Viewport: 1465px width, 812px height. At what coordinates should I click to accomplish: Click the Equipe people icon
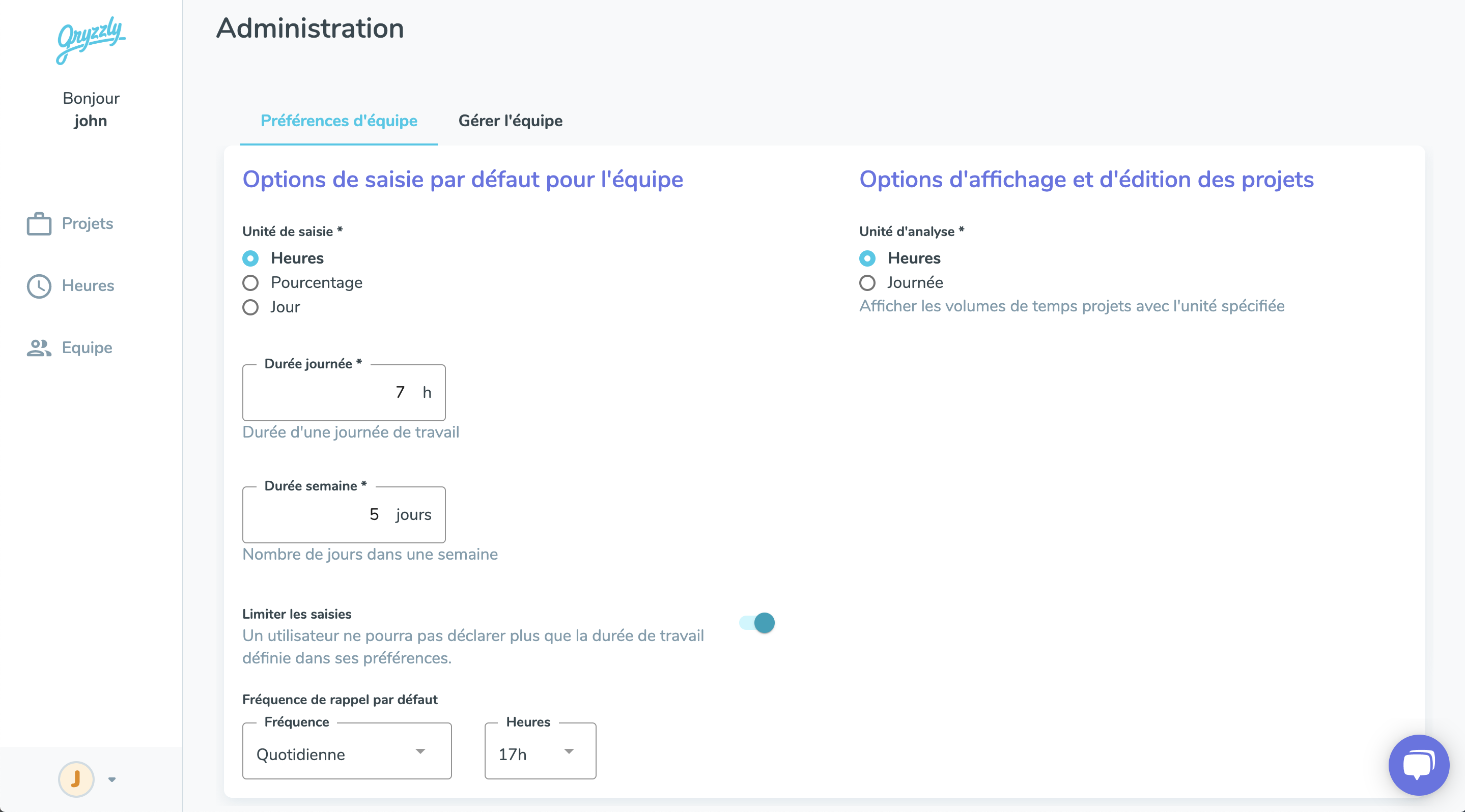click(x=39, y=348)
